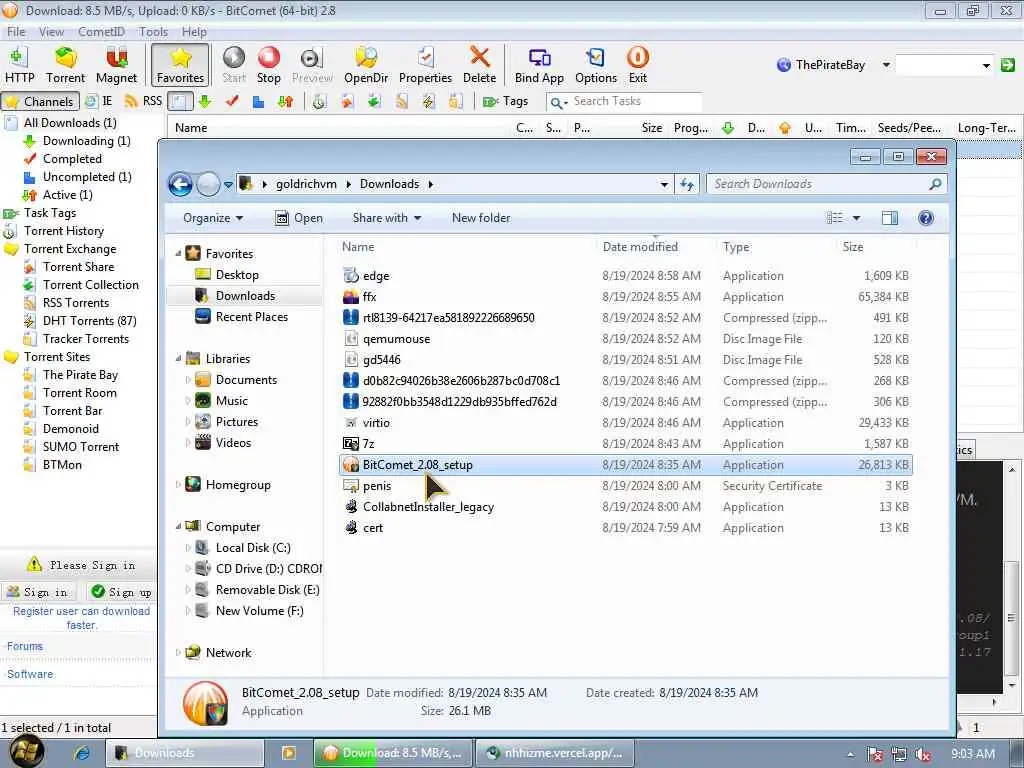Screen dimensions: 1024x768
Task: Open the Tools menu in BitComet
Action: pos(153,31)
